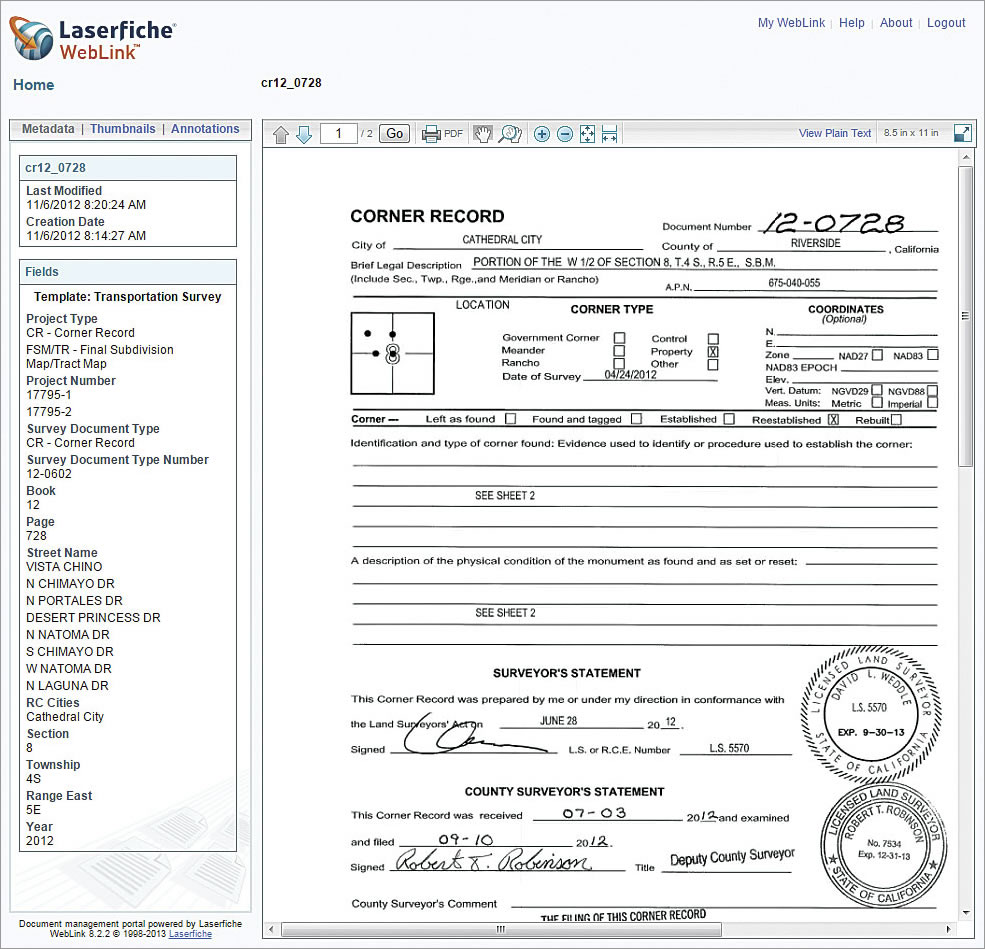
Task: Click the Street Name value VISTA CHINO
Action: point(63,567)
